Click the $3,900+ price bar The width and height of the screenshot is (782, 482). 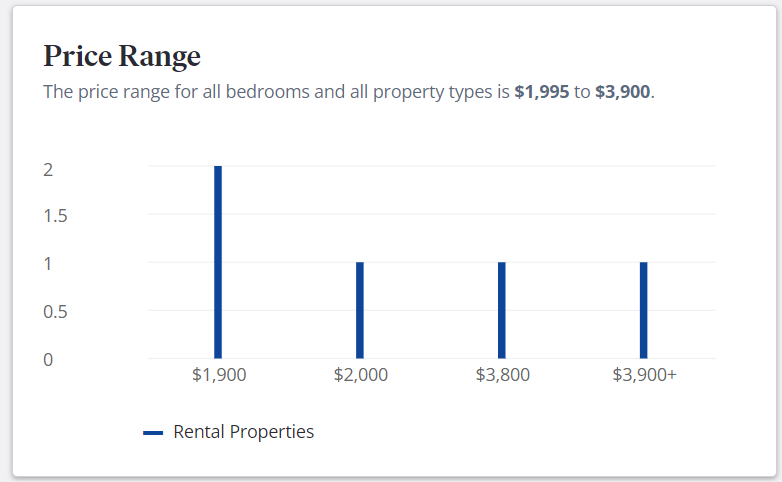point(644,310)
